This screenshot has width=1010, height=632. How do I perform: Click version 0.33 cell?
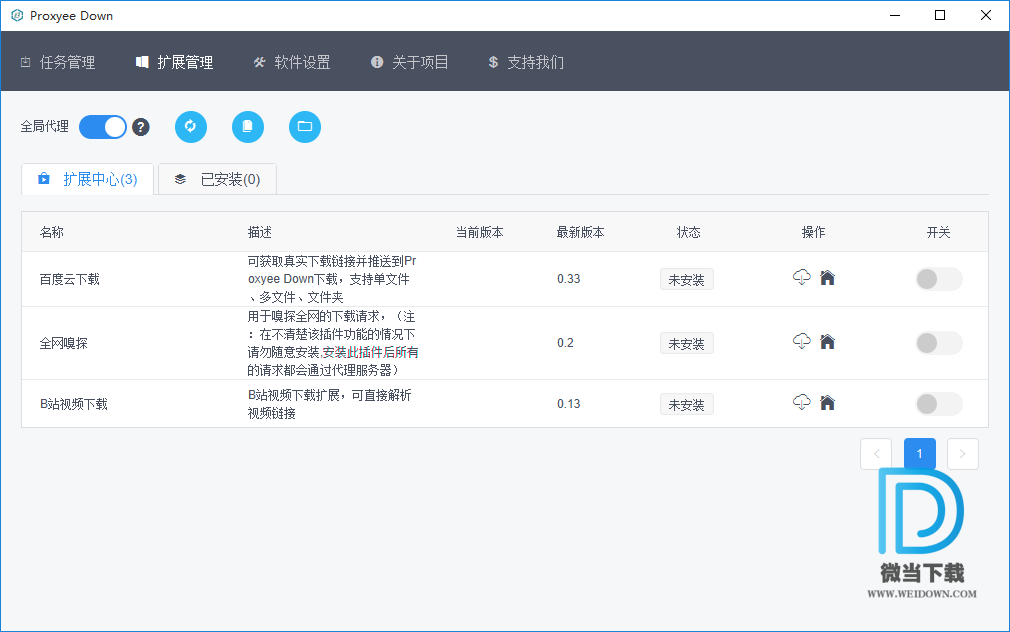[x=569, y=279]
